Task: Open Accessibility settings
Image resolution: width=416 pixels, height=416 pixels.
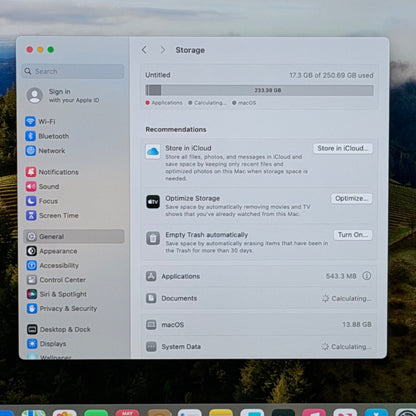Action: (x=53, y=265)
